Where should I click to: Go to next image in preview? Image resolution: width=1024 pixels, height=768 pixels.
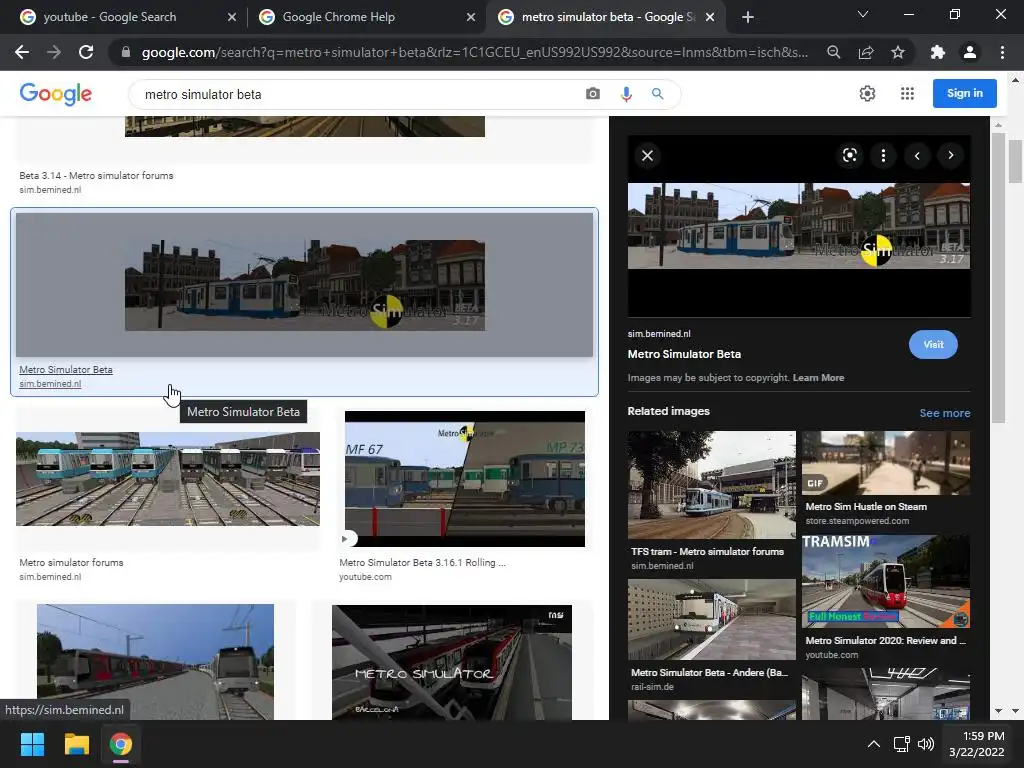(x=950, y=155)
